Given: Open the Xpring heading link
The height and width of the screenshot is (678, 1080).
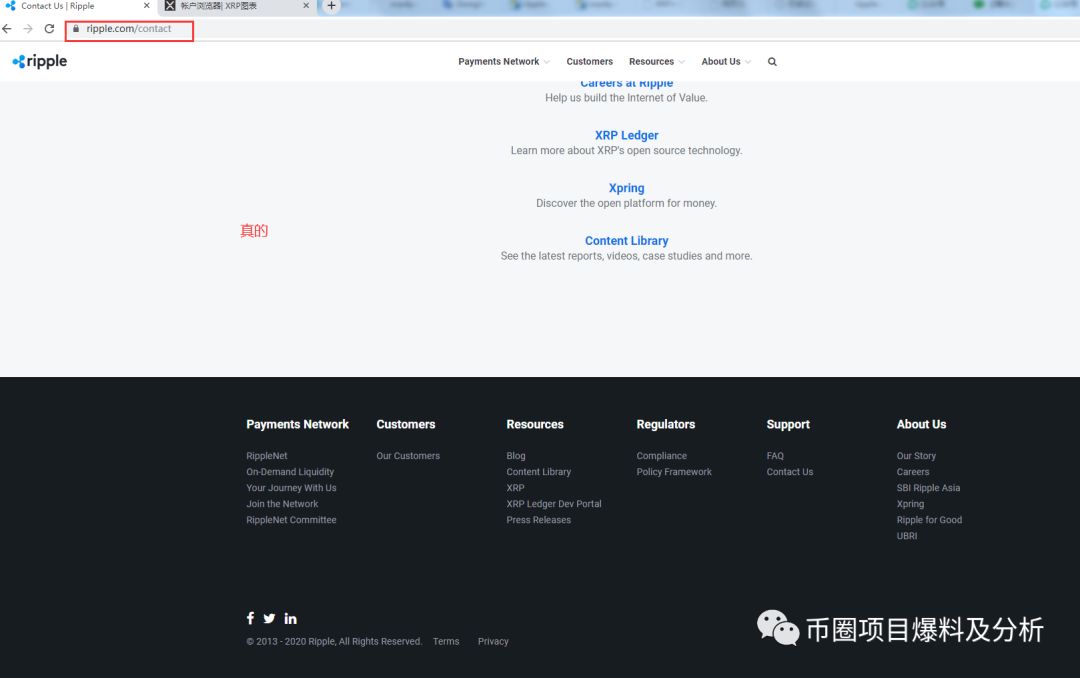Looking at the screenshot, I should click(626, 188).
